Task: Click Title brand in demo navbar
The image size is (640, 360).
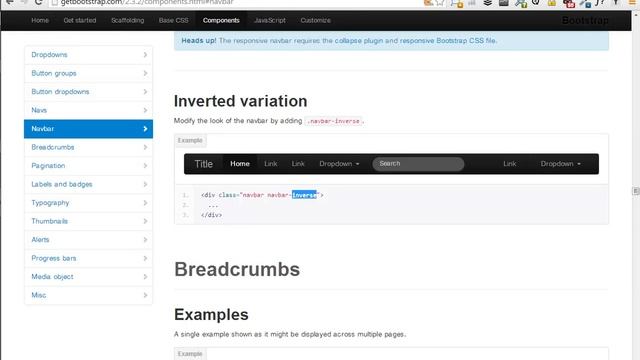Action: pyautogui.click(x=203, y=164)
